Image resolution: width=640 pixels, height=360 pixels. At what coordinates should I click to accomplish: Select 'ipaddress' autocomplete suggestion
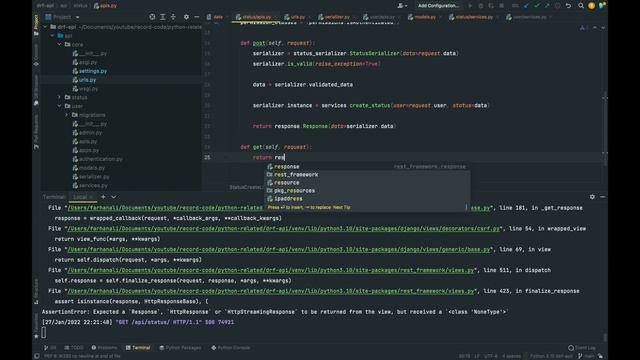[x=367, y=199]
